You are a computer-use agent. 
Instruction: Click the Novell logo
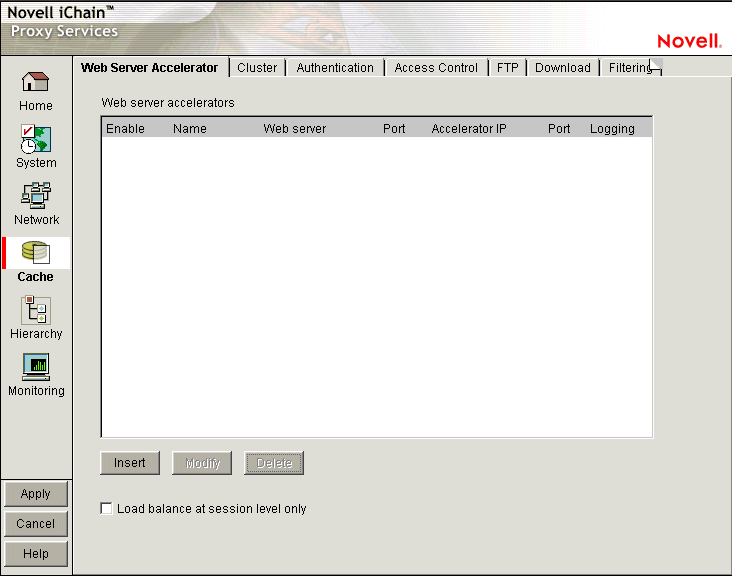(689, 41)
